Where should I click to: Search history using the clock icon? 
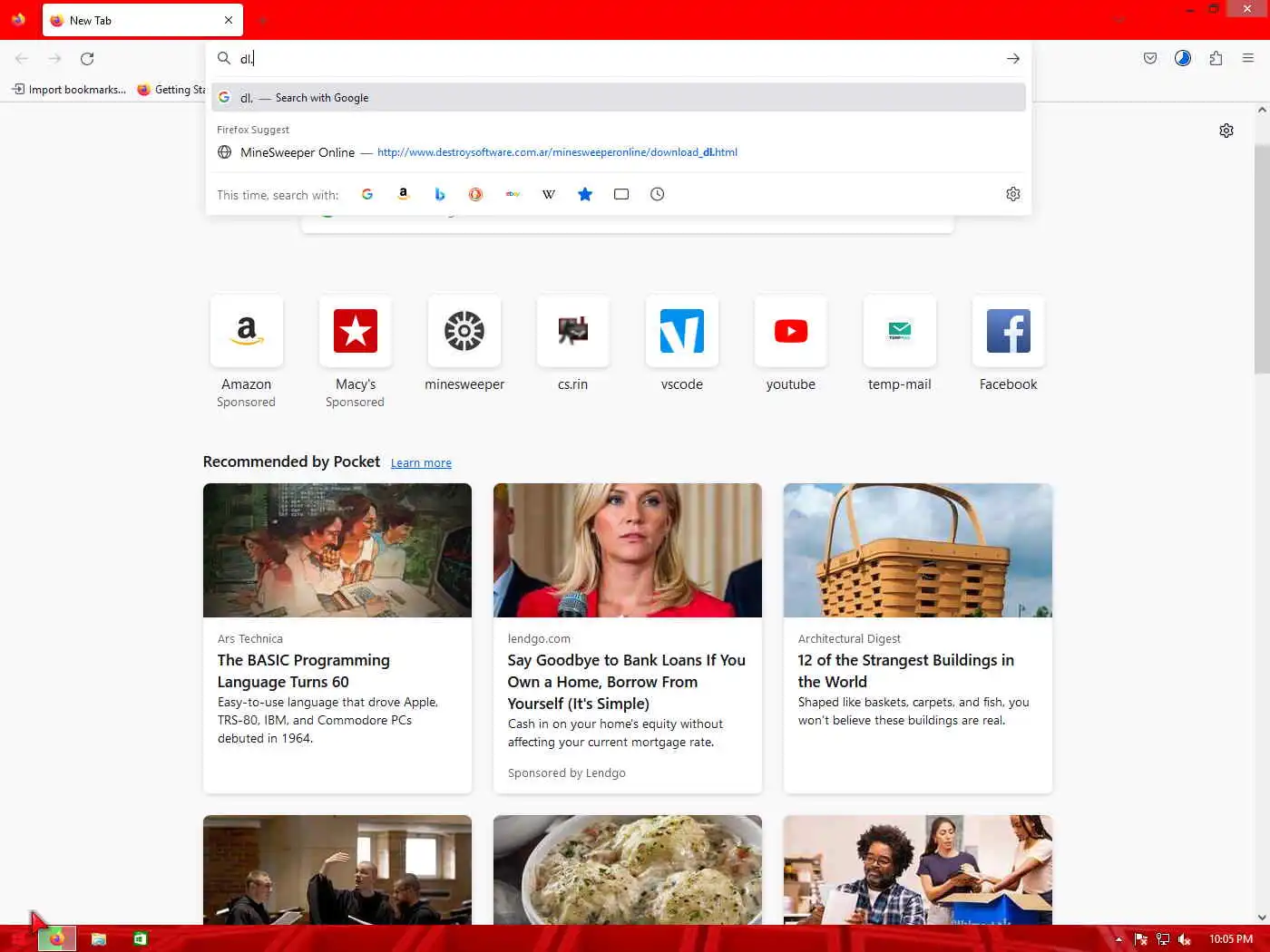pyautogui.click(x=658, y=194)
